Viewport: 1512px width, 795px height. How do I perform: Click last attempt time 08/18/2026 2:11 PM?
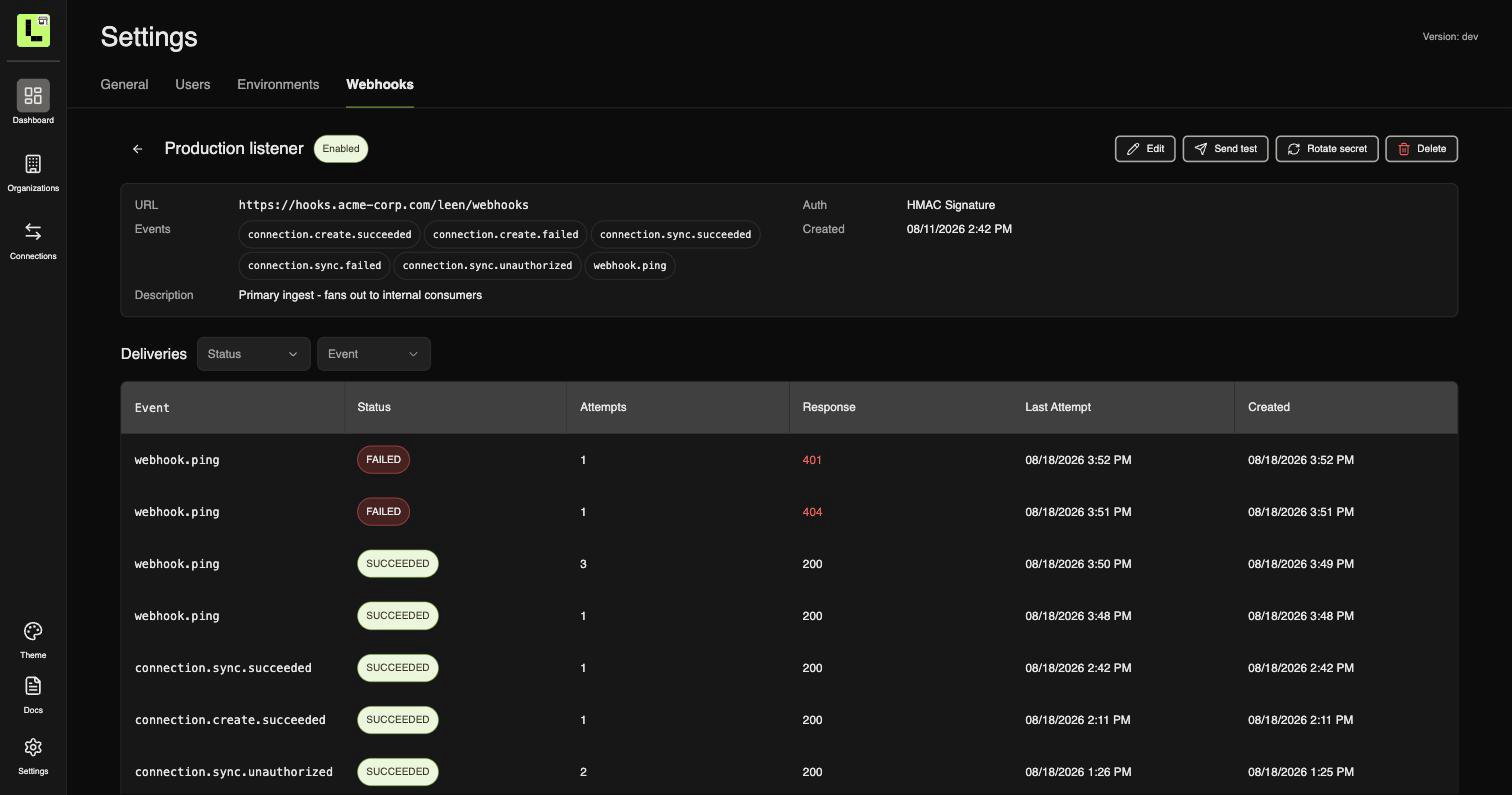pos(1078,720)
